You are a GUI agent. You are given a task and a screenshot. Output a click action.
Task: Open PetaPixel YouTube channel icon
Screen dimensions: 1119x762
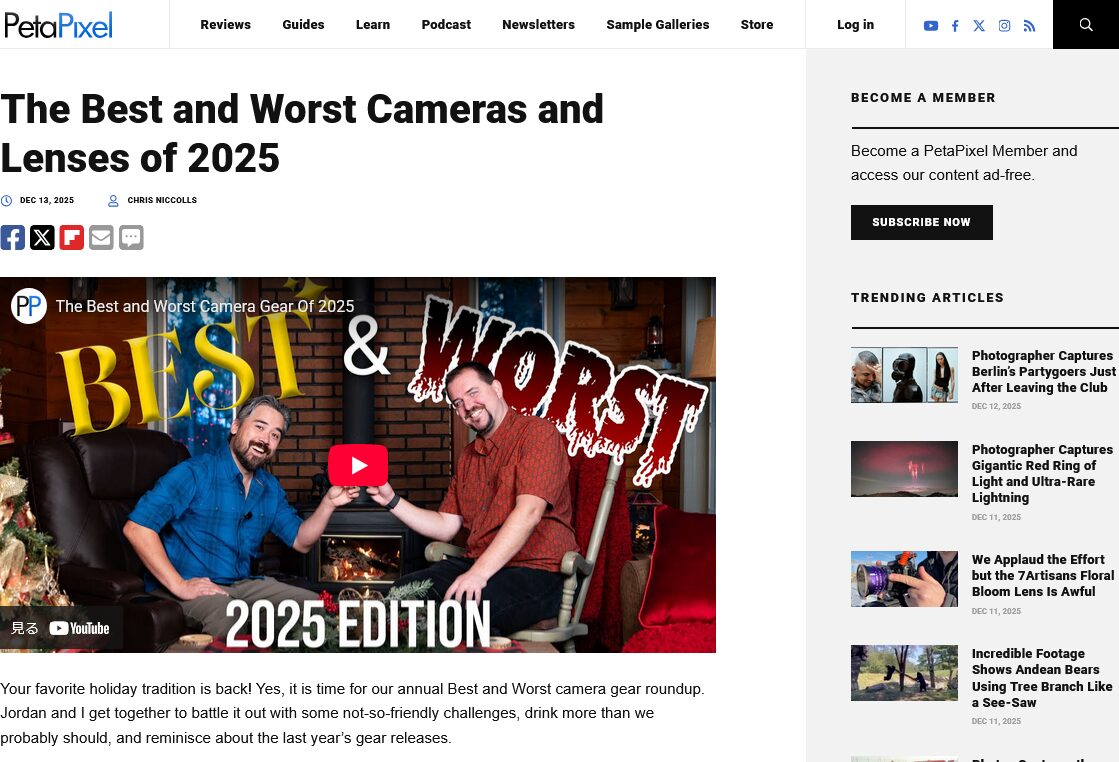[x=930, y=26]
